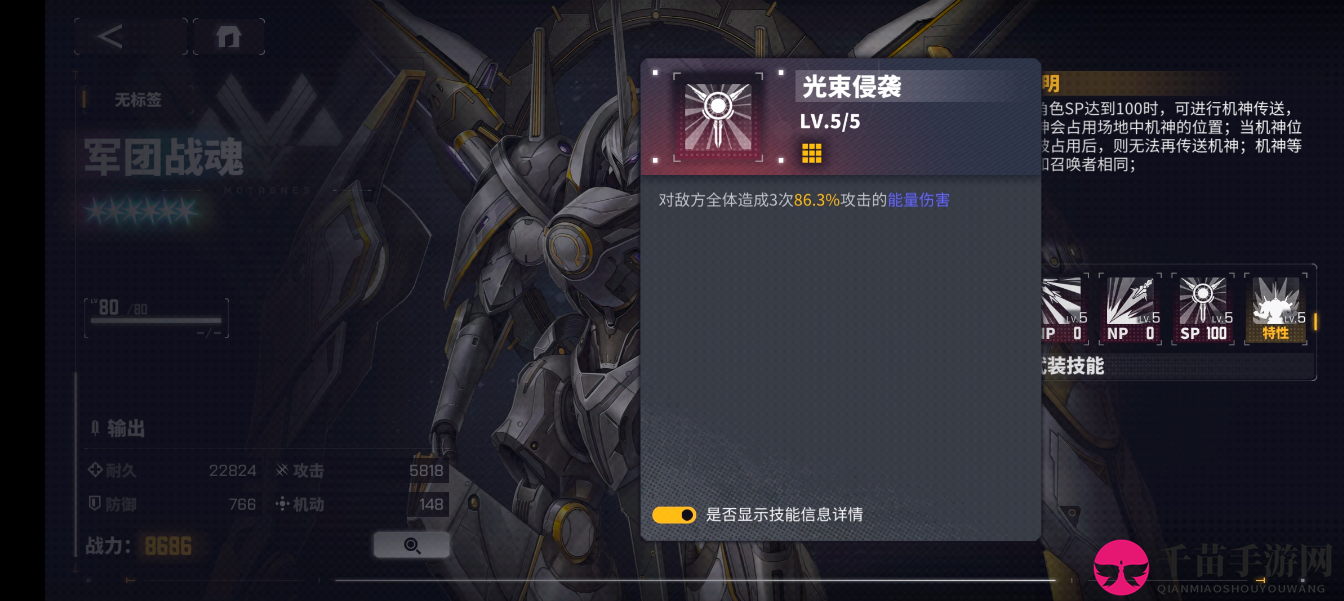The image size is (1344, 601).
Task: Click the blue 能量伤害 keyword link
Action: tap(919, 200)
